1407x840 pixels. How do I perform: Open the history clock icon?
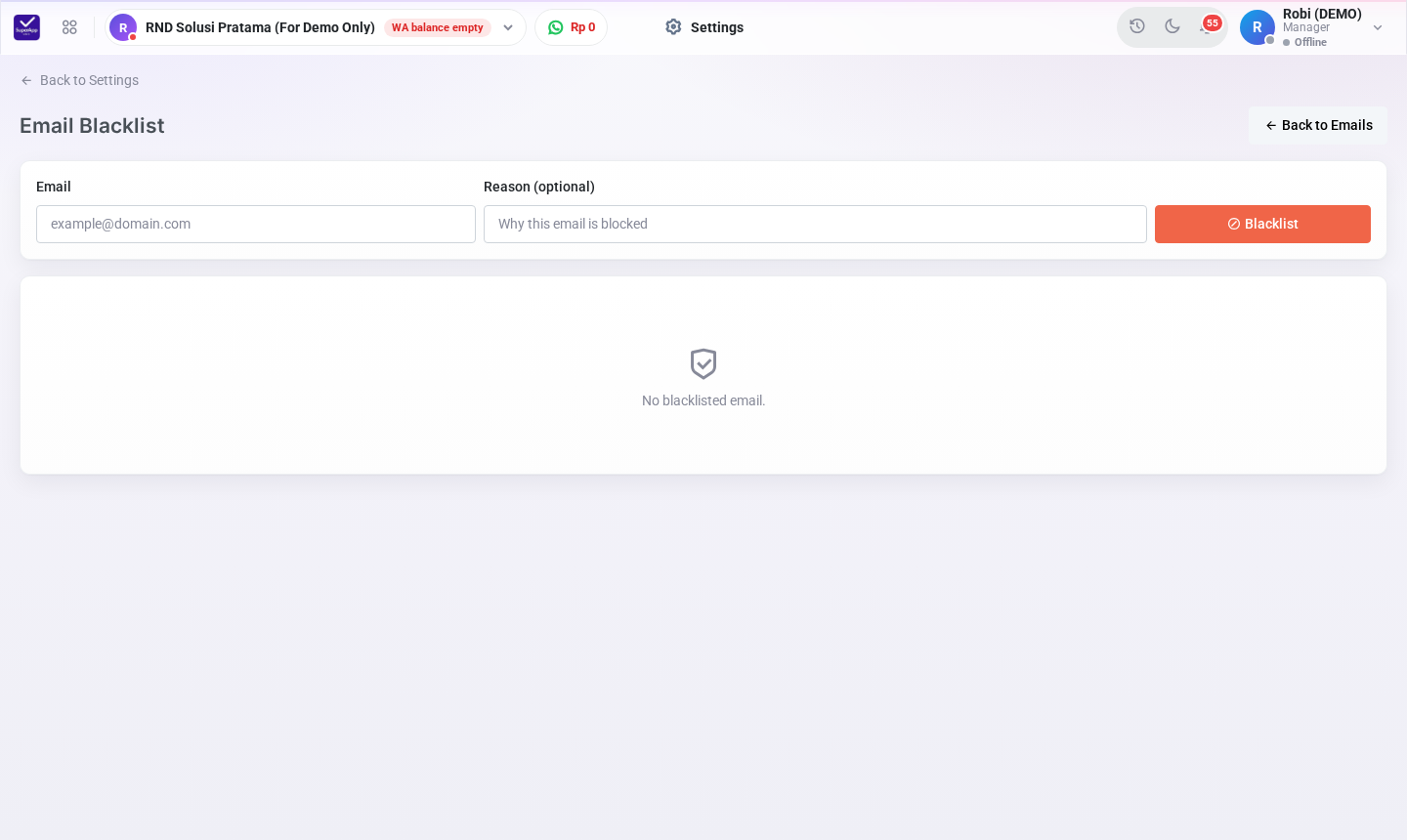click(x=1137, y=26)
